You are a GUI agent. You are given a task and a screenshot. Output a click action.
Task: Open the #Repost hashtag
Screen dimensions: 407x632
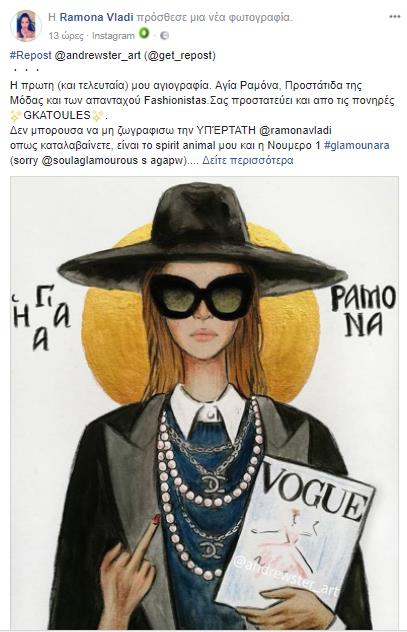31,55
